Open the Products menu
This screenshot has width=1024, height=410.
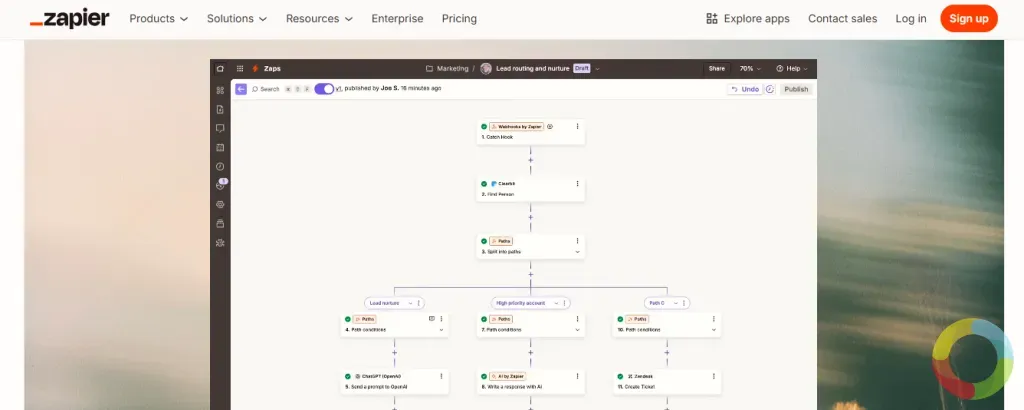click(x=159, y=19)
